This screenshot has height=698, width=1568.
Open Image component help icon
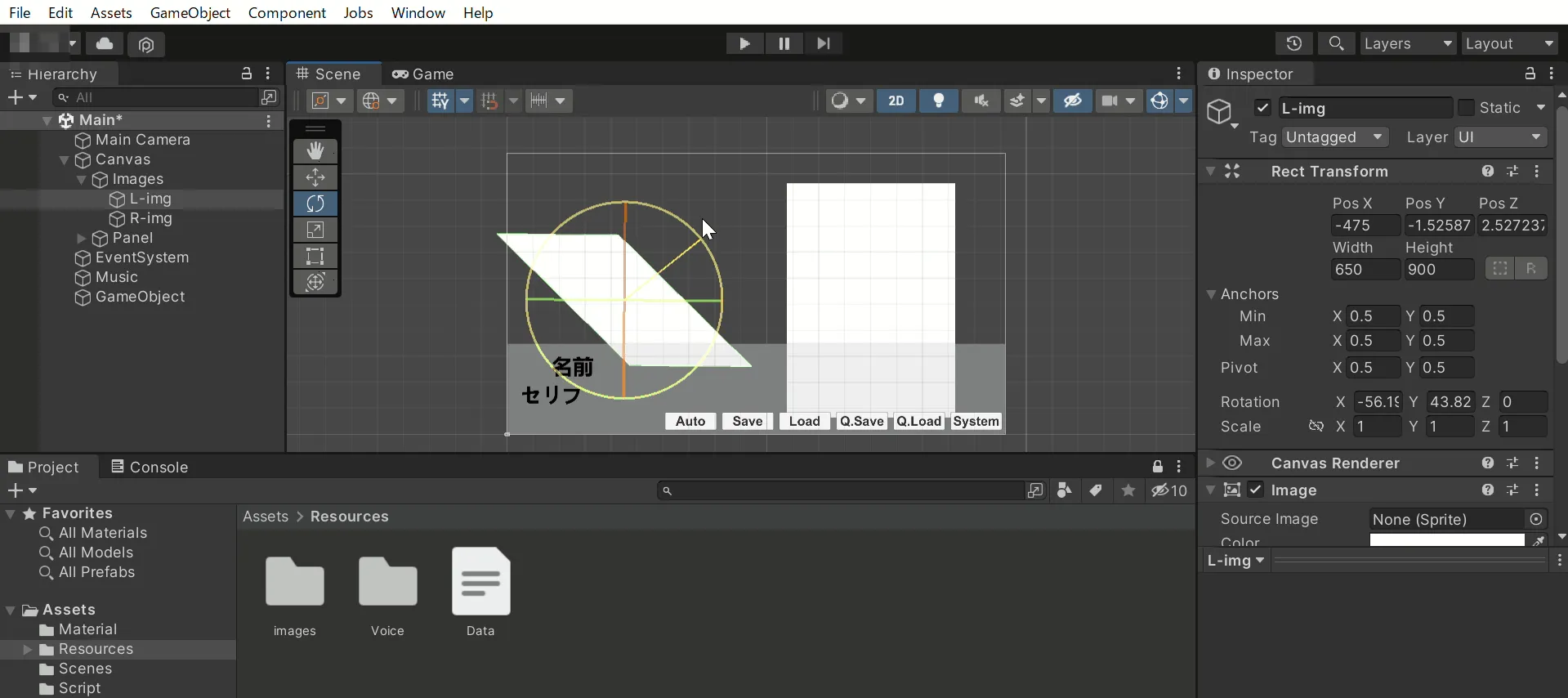click(1488, 490)
